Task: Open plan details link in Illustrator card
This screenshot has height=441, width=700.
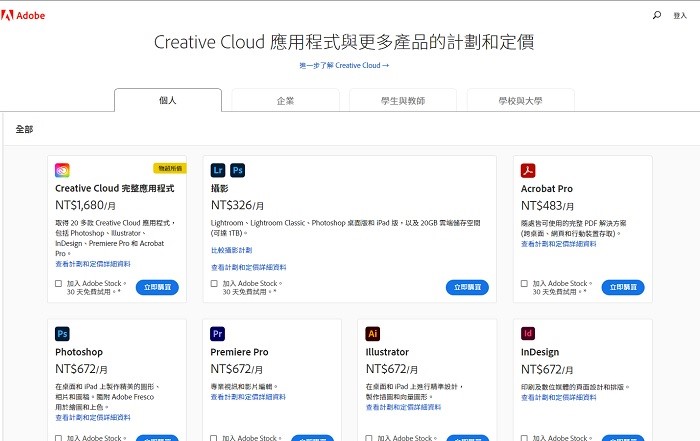Action: coord(404,407)
